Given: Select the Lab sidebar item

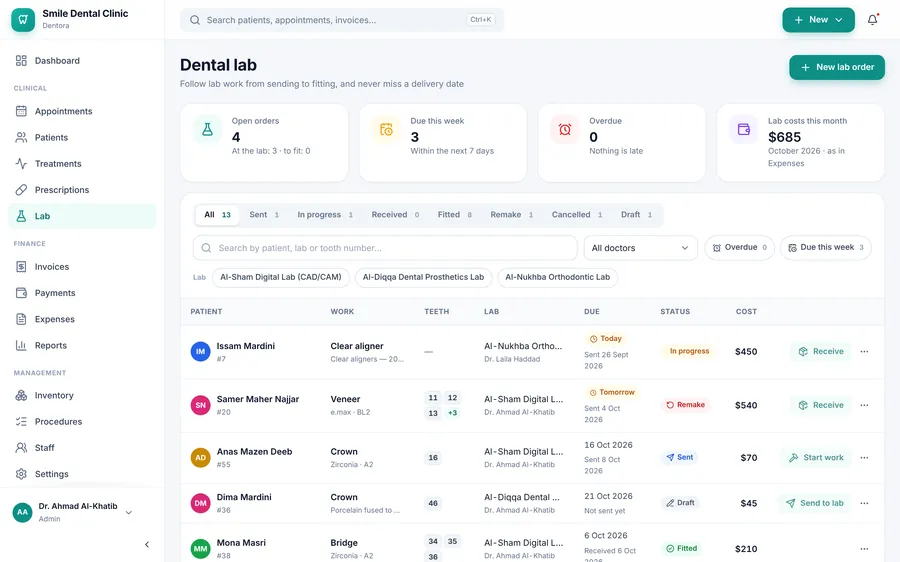Looking at the screenshot, I should click(82, 216).
